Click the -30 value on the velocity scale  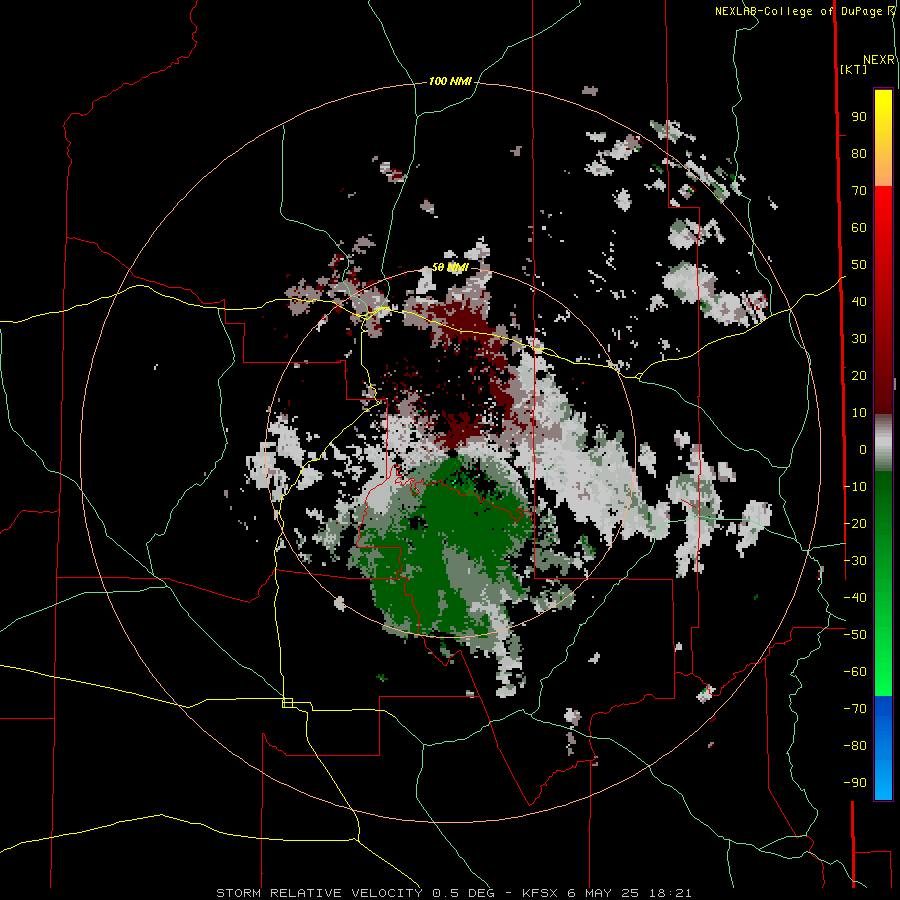point(855,561)
